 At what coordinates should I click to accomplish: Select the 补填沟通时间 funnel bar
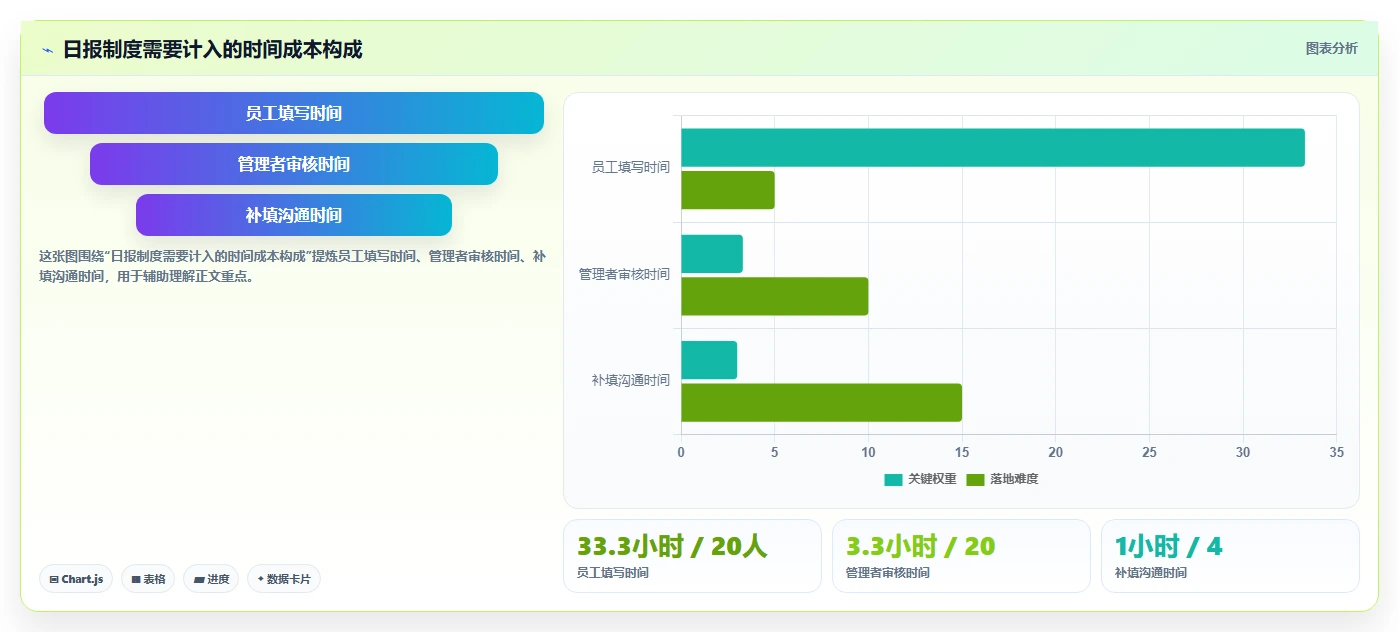(x=294, y=215)
